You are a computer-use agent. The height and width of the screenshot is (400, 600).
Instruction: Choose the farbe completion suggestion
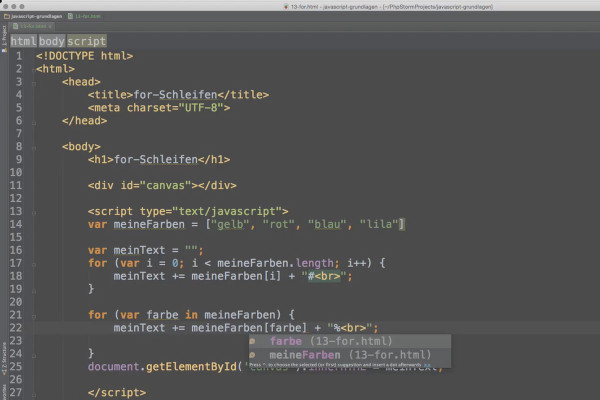(350, 341)
